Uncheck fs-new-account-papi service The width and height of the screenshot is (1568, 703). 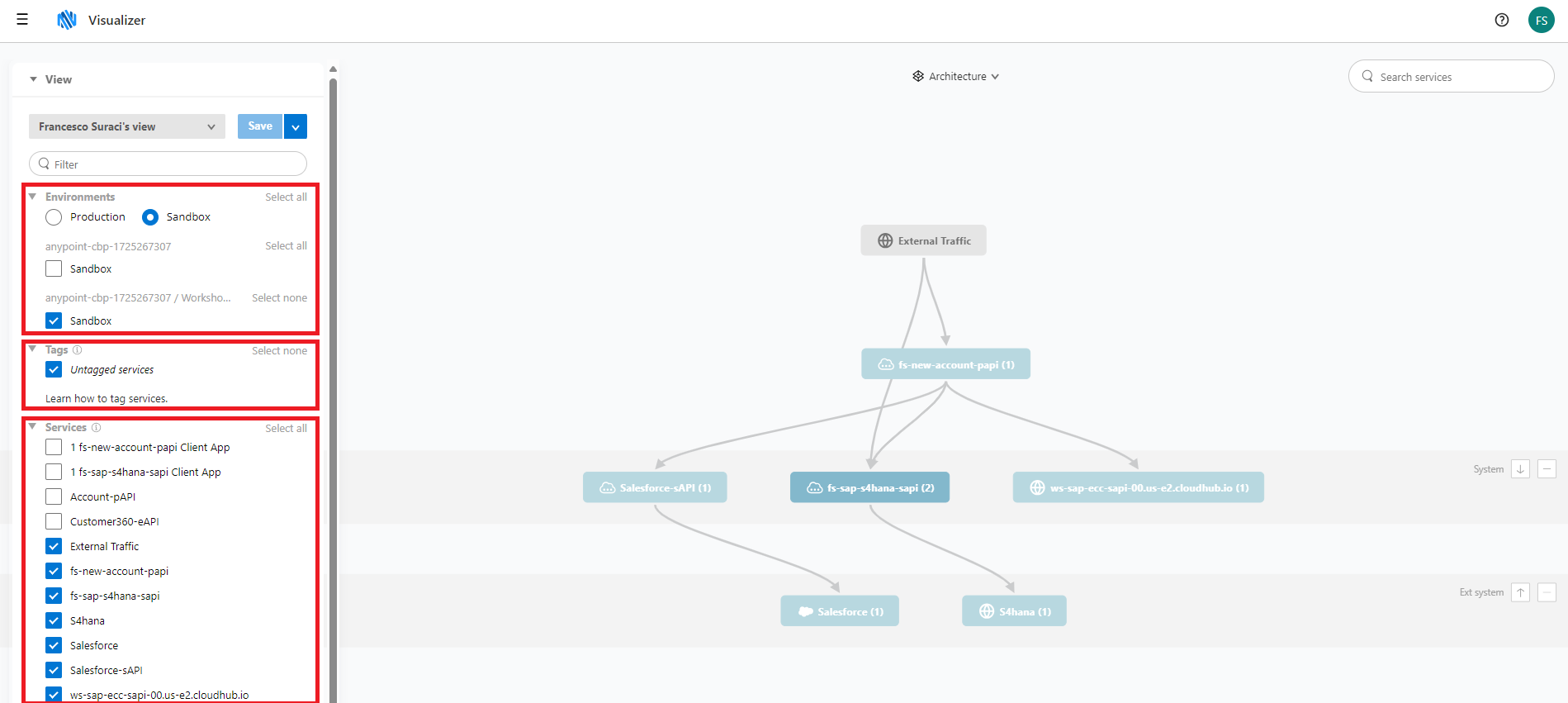point(54,571)
